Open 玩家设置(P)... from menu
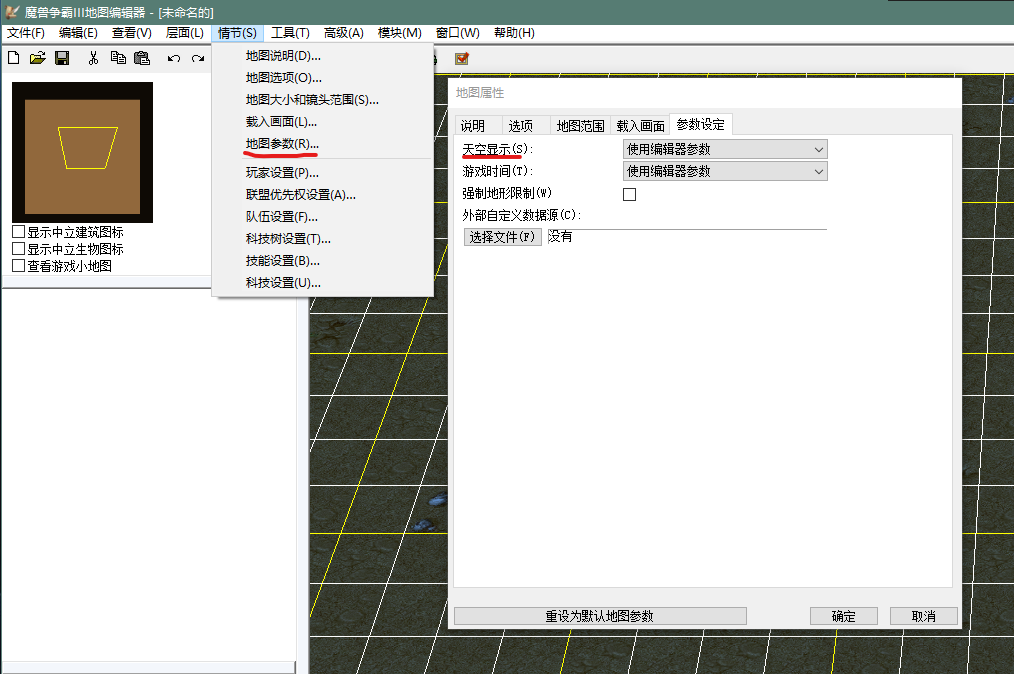Viewport: 1014px width, 674px height. [x=323, y=173]
